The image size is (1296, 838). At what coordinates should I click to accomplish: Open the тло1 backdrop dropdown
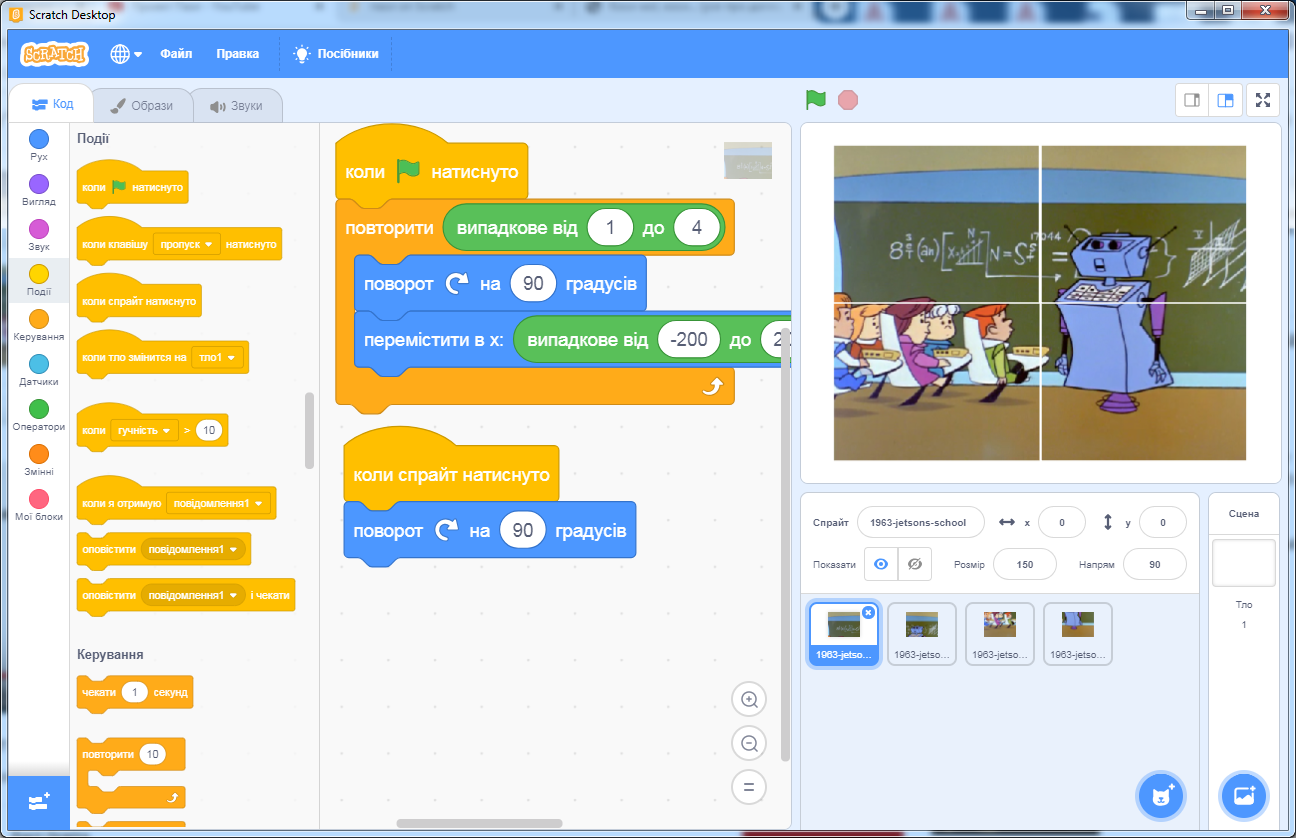pos(217,357)
